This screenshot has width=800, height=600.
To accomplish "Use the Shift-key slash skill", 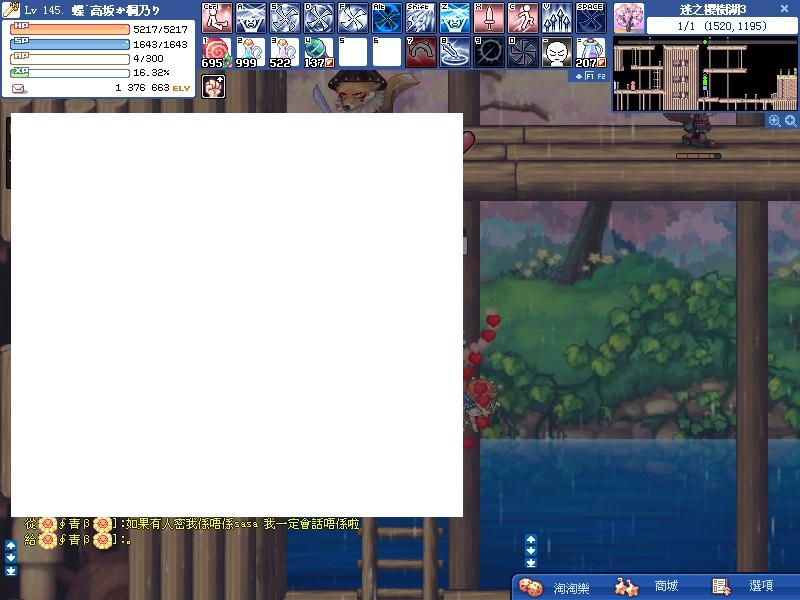I will (421, 18).
